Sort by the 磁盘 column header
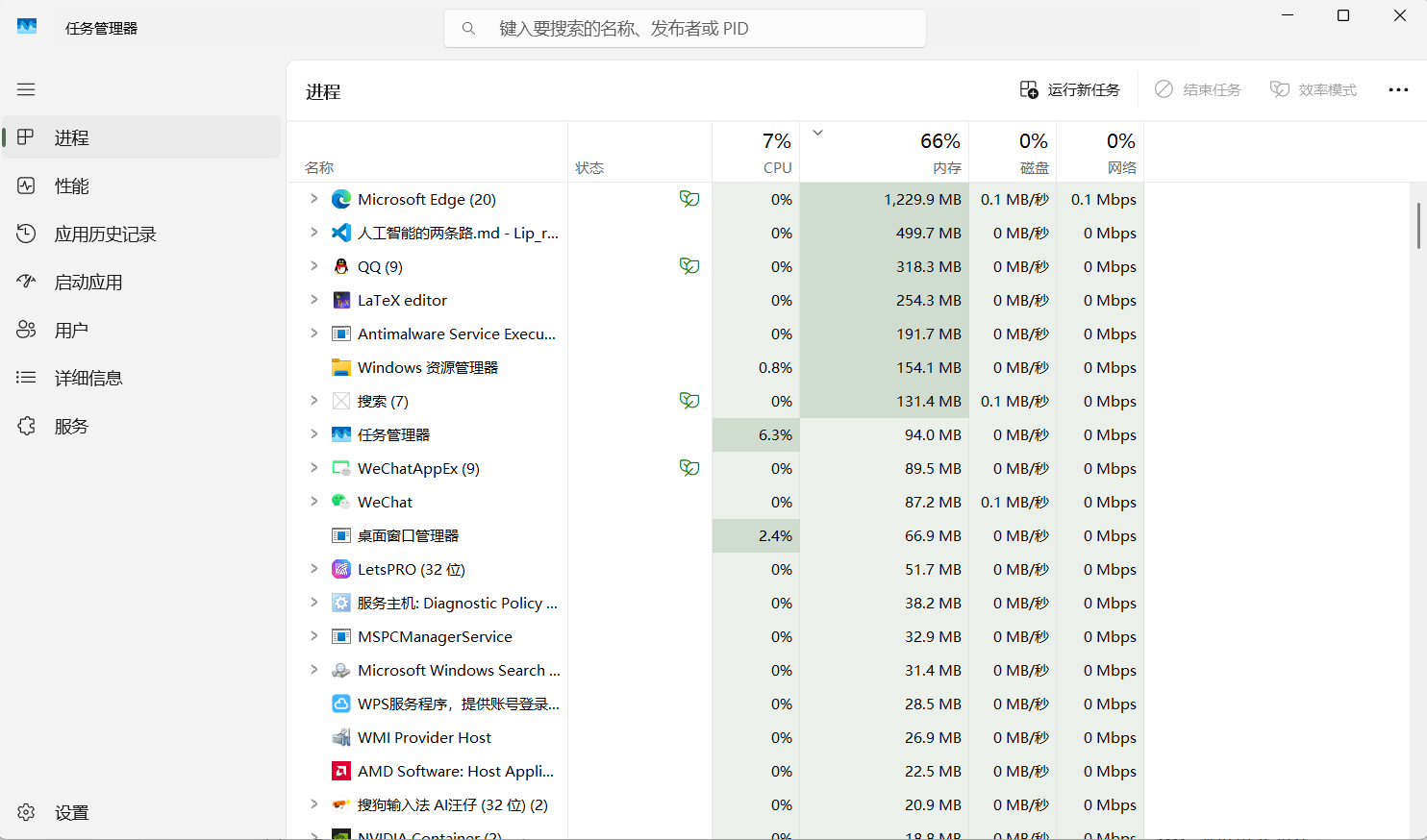Image resolution: width=1427 pixels, height=840 pixels. [1013, 152]
